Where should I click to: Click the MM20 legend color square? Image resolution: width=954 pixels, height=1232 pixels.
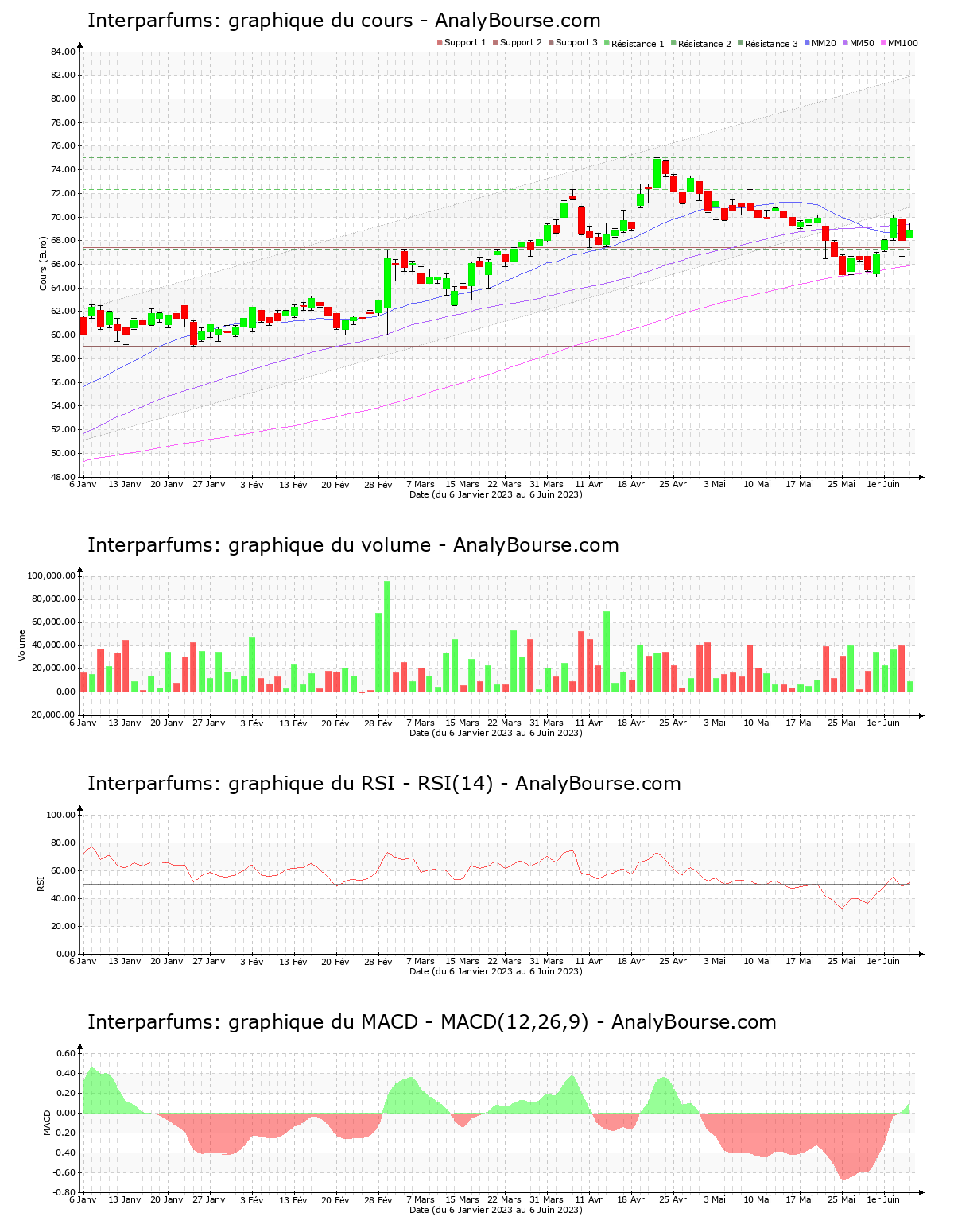pyautogui.click(x=806, y=42)
